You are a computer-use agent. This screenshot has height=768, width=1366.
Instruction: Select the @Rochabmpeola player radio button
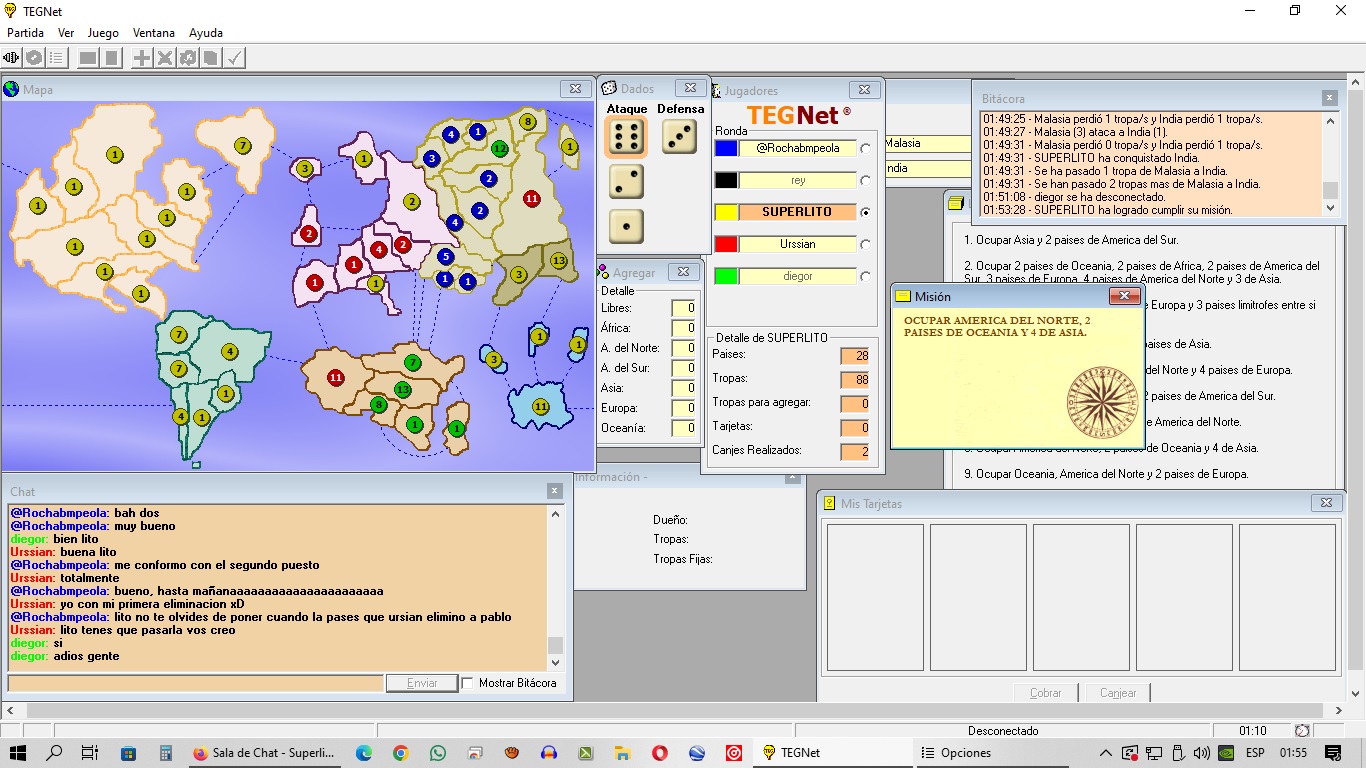click(865, 148)
